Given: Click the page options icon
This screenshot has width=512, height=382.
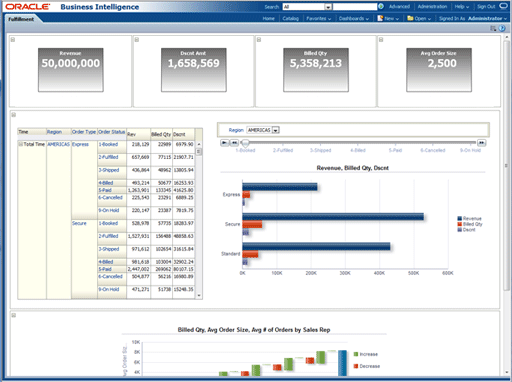Looking at the screenshot, I should pyautogui.click(x=493, y=29).
